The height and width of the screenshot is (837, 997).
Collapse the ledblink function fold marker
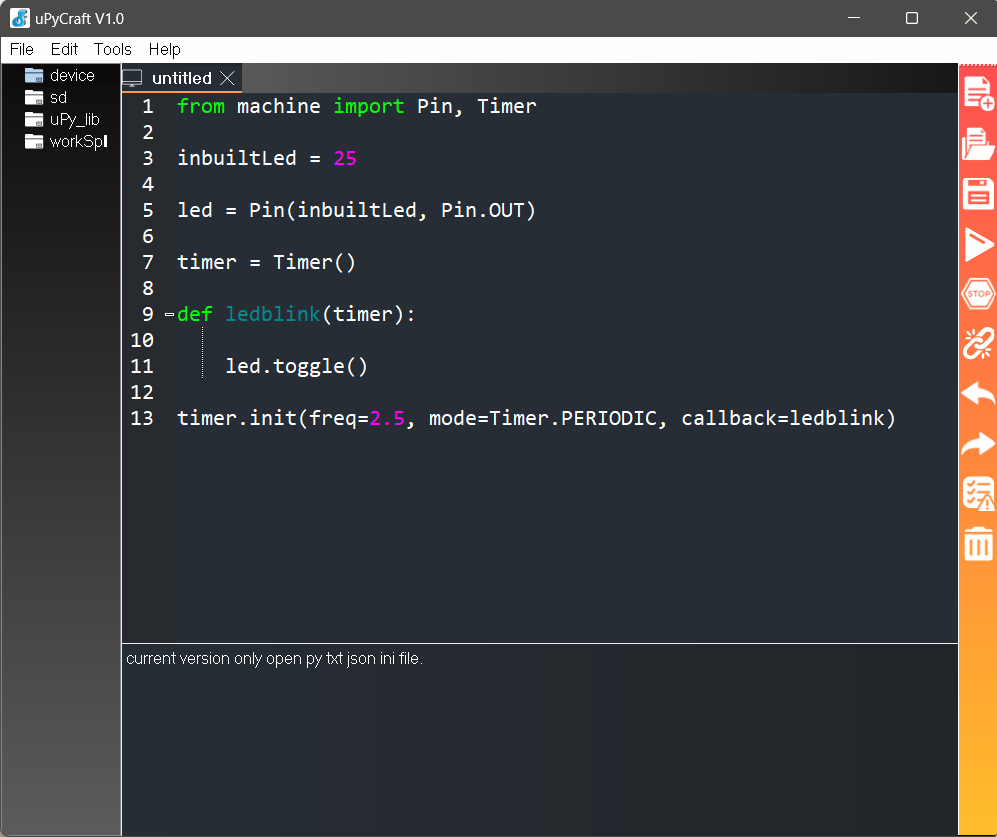pyautogui.click(x=169, y=315)
